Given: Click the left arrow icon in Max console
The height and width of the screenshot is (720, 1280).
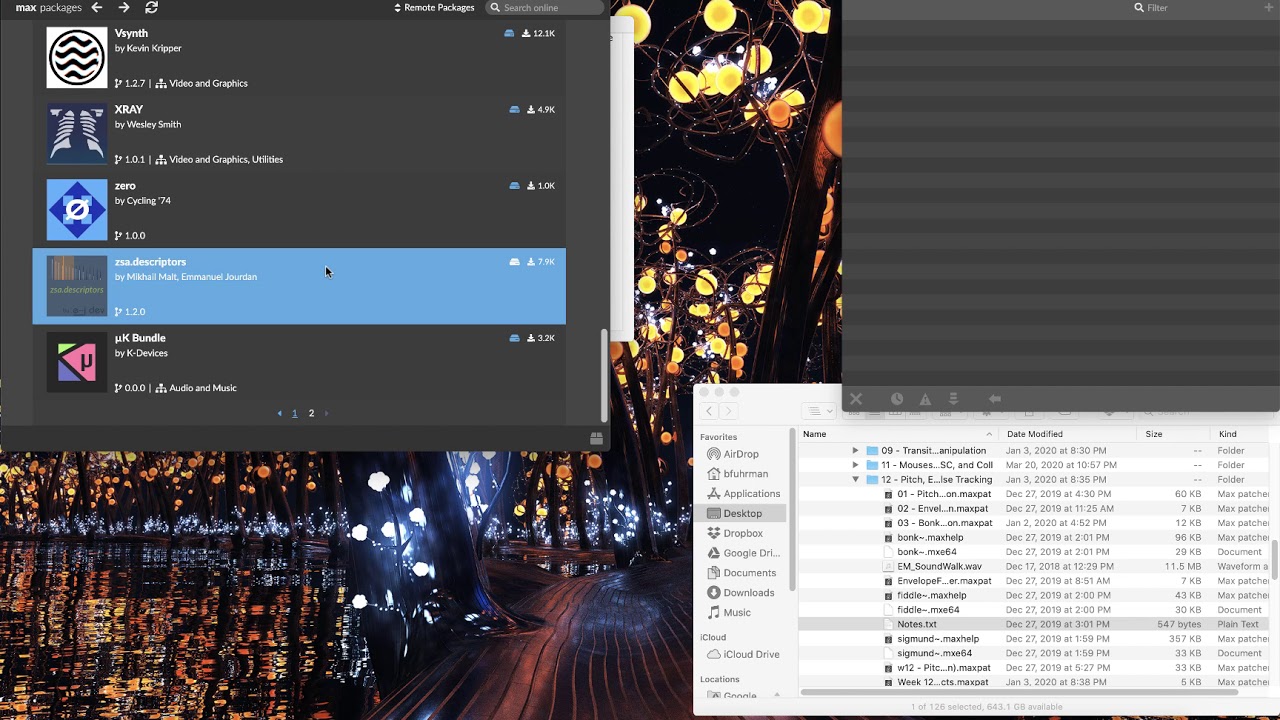Looking at the screenshot, I should 995,399.
